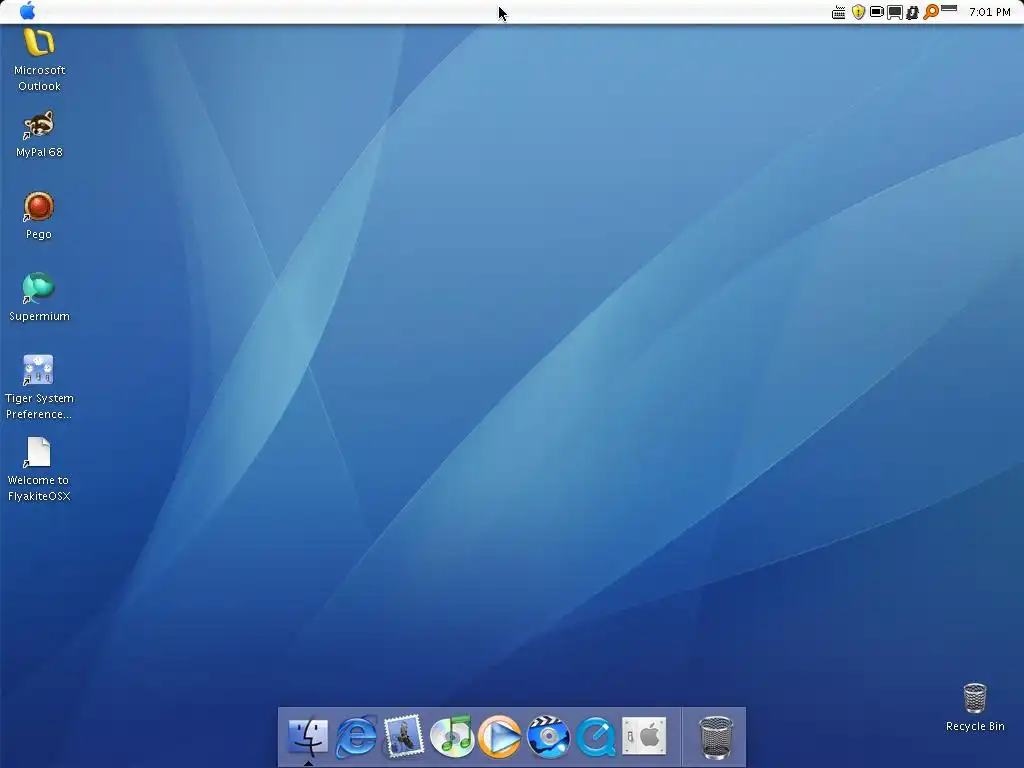The image size is (1024, 768).
Task: Open the trash can in the dock
Action: pyautogui.click(x=716, y=737)
